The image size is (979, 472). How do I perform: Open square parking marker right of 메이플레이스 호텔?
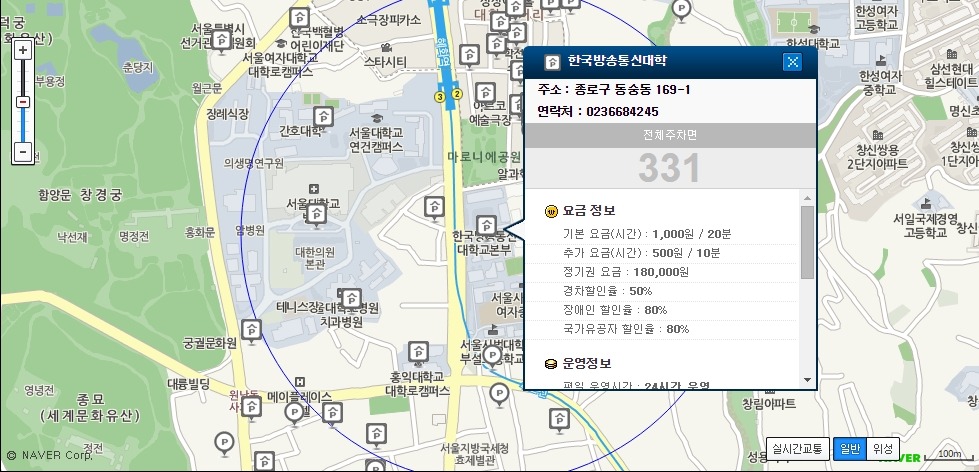pos(332,413)
